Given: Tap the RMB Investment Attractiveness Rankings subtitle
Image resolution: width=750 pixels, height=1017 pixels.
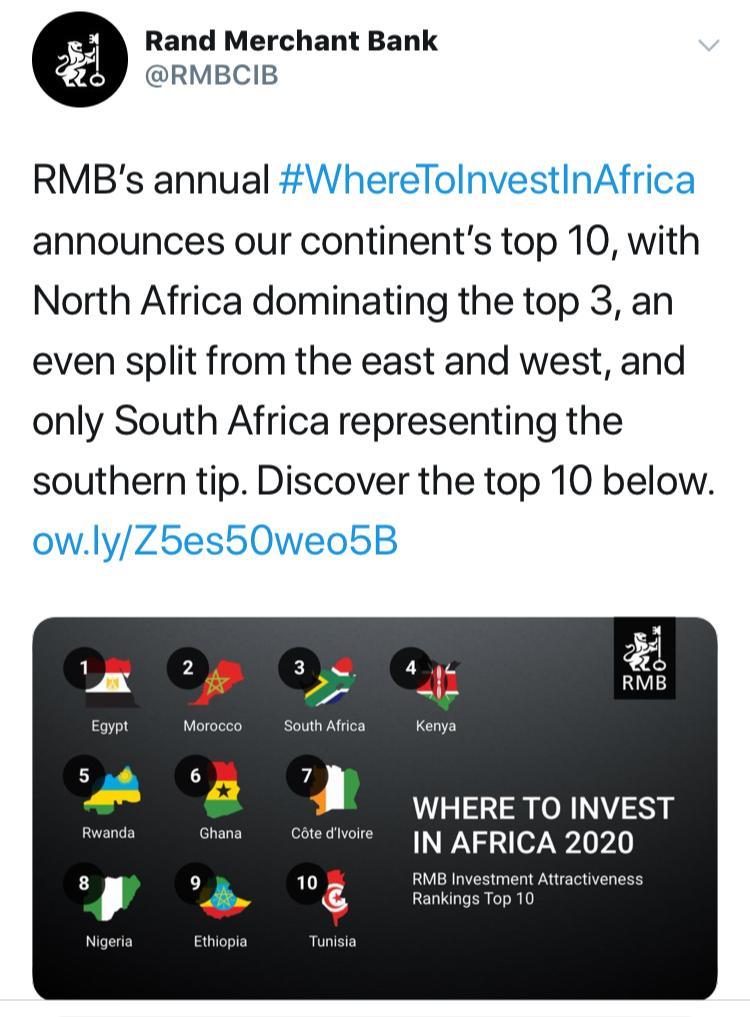Looking at the screenshot, I should point(527,888).
